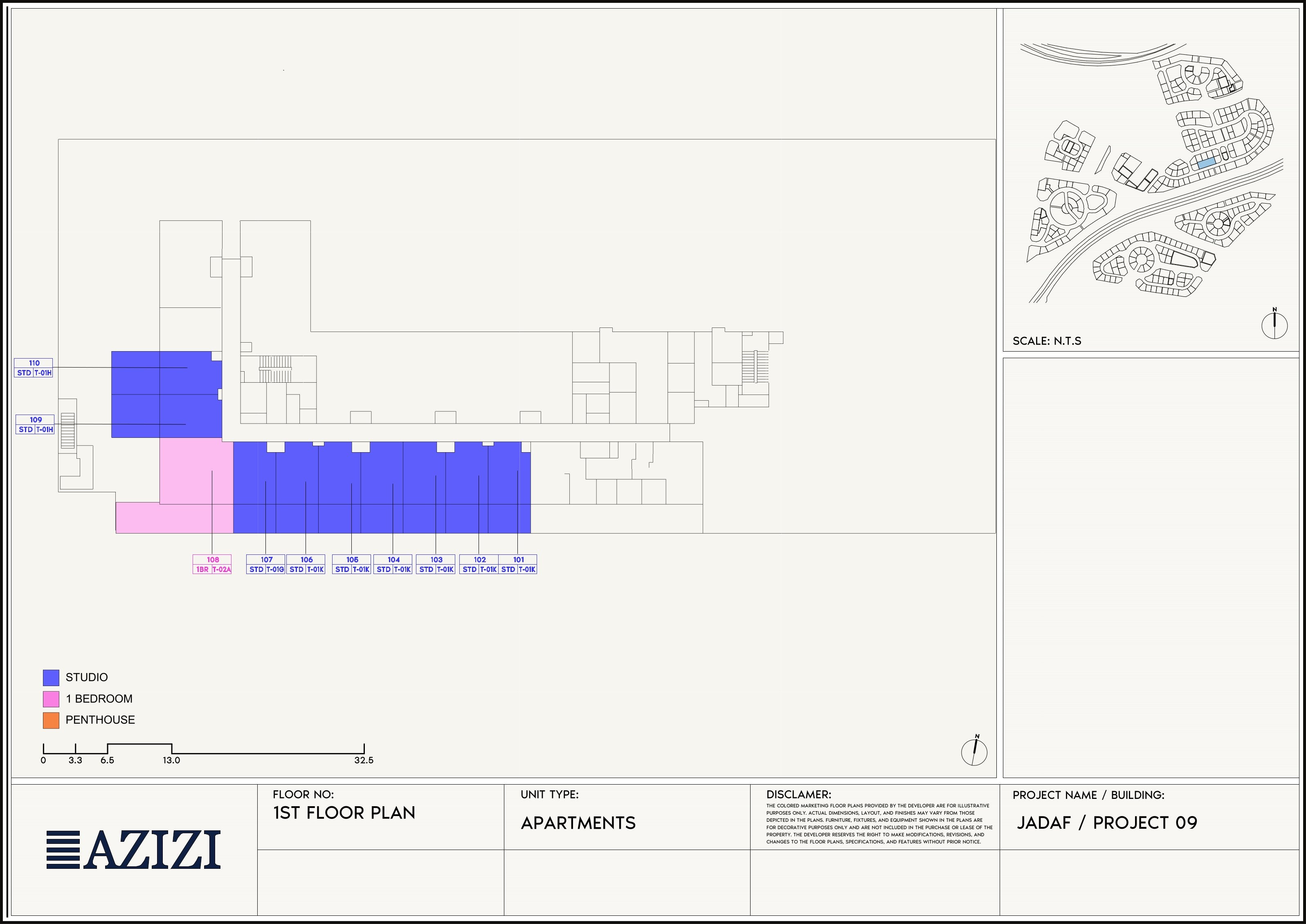The height and width of the screenshot is (924, 1306).
Task: Click the 1ST FLOOR PLAN title
Action: [x=344, y=812]
